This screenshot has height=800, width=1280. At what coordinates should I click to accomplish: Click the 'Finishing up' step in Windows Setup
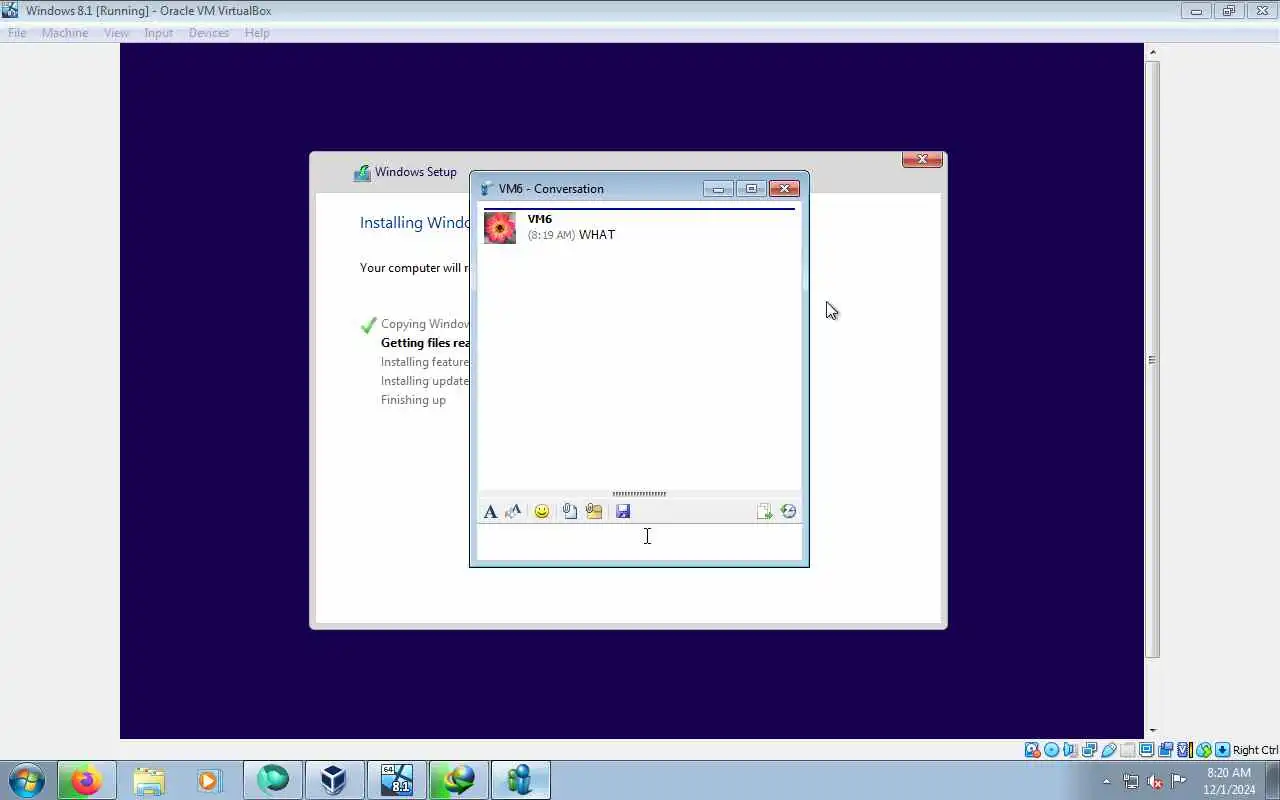coord(413,400)
